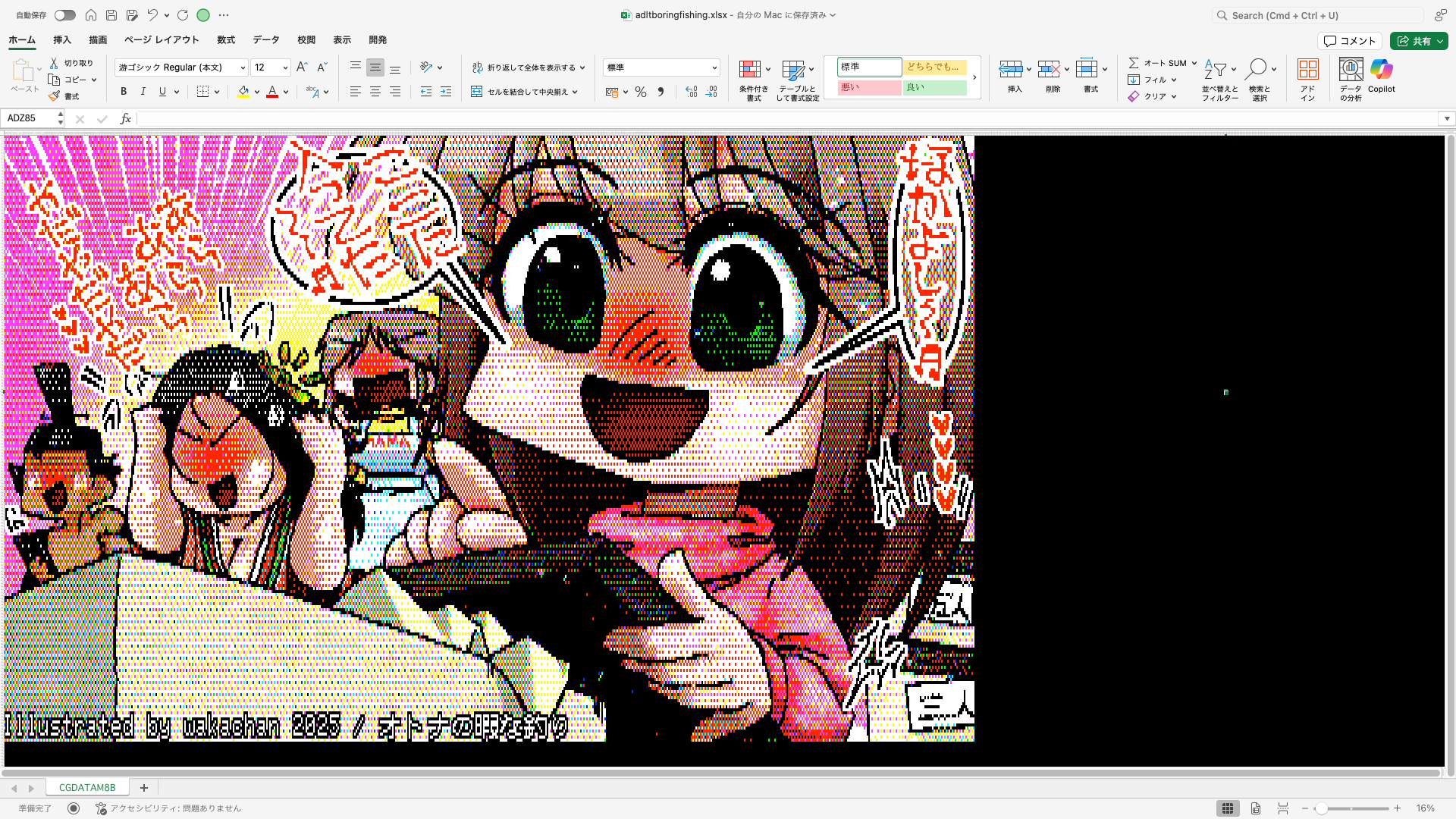Toggle align text left

(x=355, y=92)
